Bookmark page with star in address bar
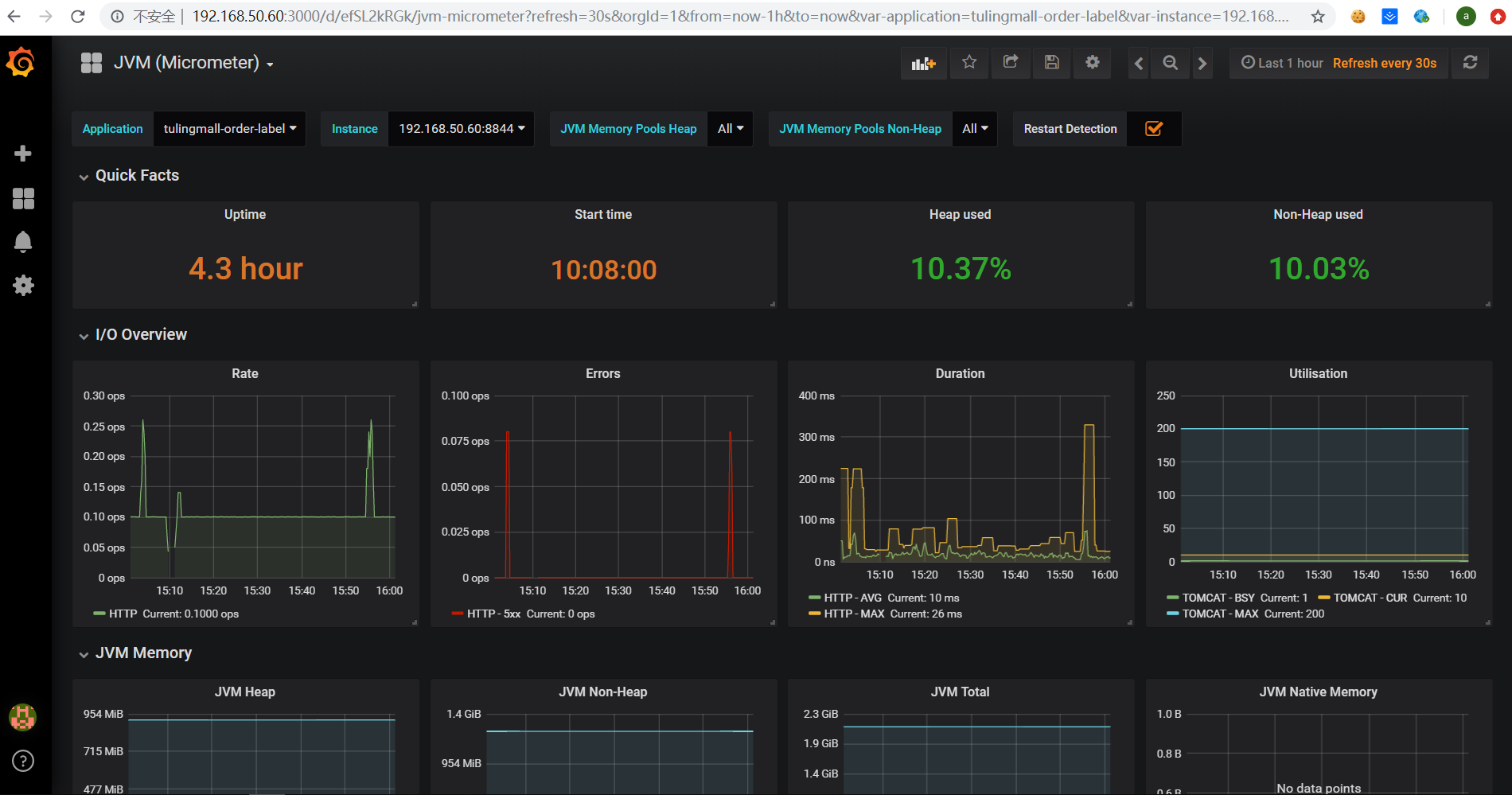This screenshot has width=1512, height=795. coord(1318,16)
